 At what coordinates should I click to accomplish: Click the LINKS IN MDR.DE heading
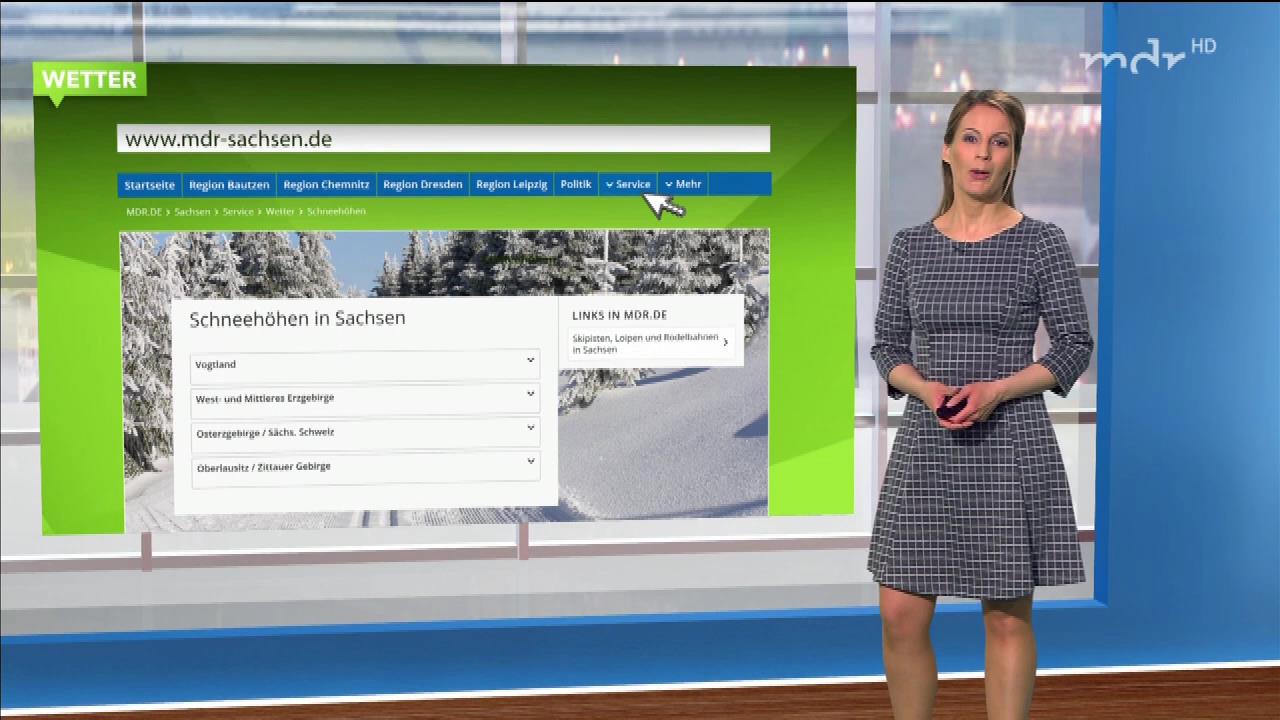pyautogui.click(x=619, y=315)
